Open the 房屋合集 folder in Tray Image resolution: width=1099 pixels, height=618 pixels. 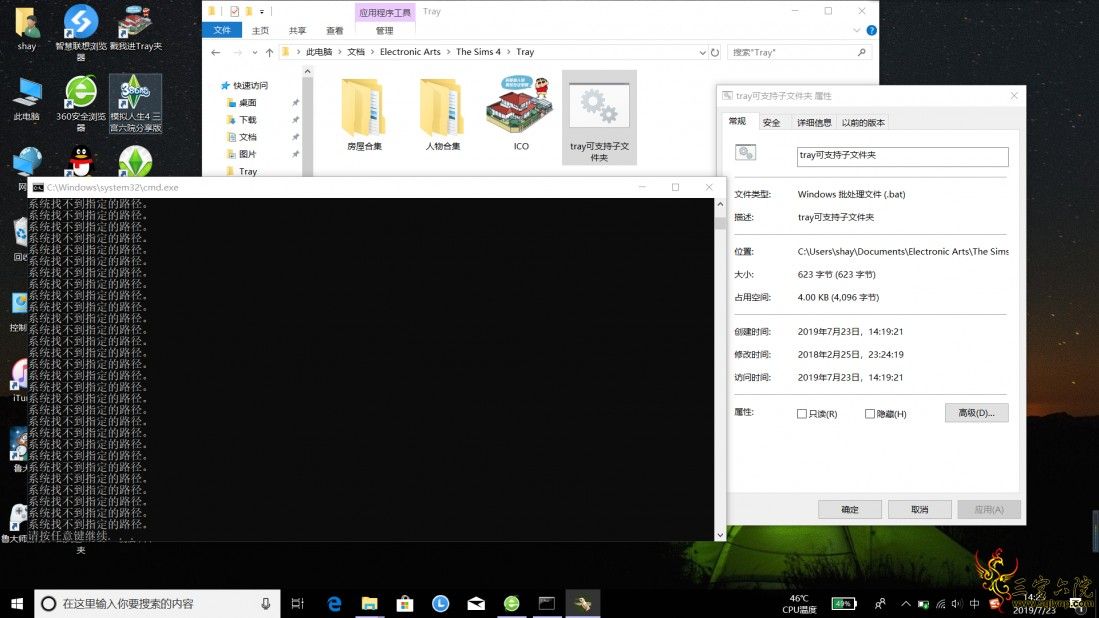(364, 115)
